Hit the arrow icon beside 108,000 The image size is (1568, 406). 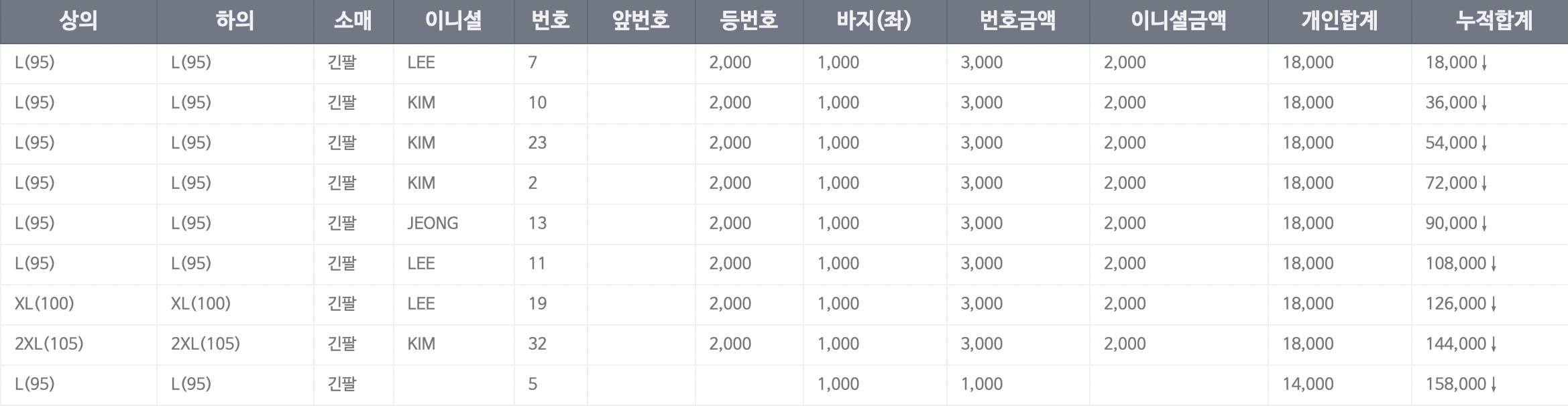(x=1494, y=264)
